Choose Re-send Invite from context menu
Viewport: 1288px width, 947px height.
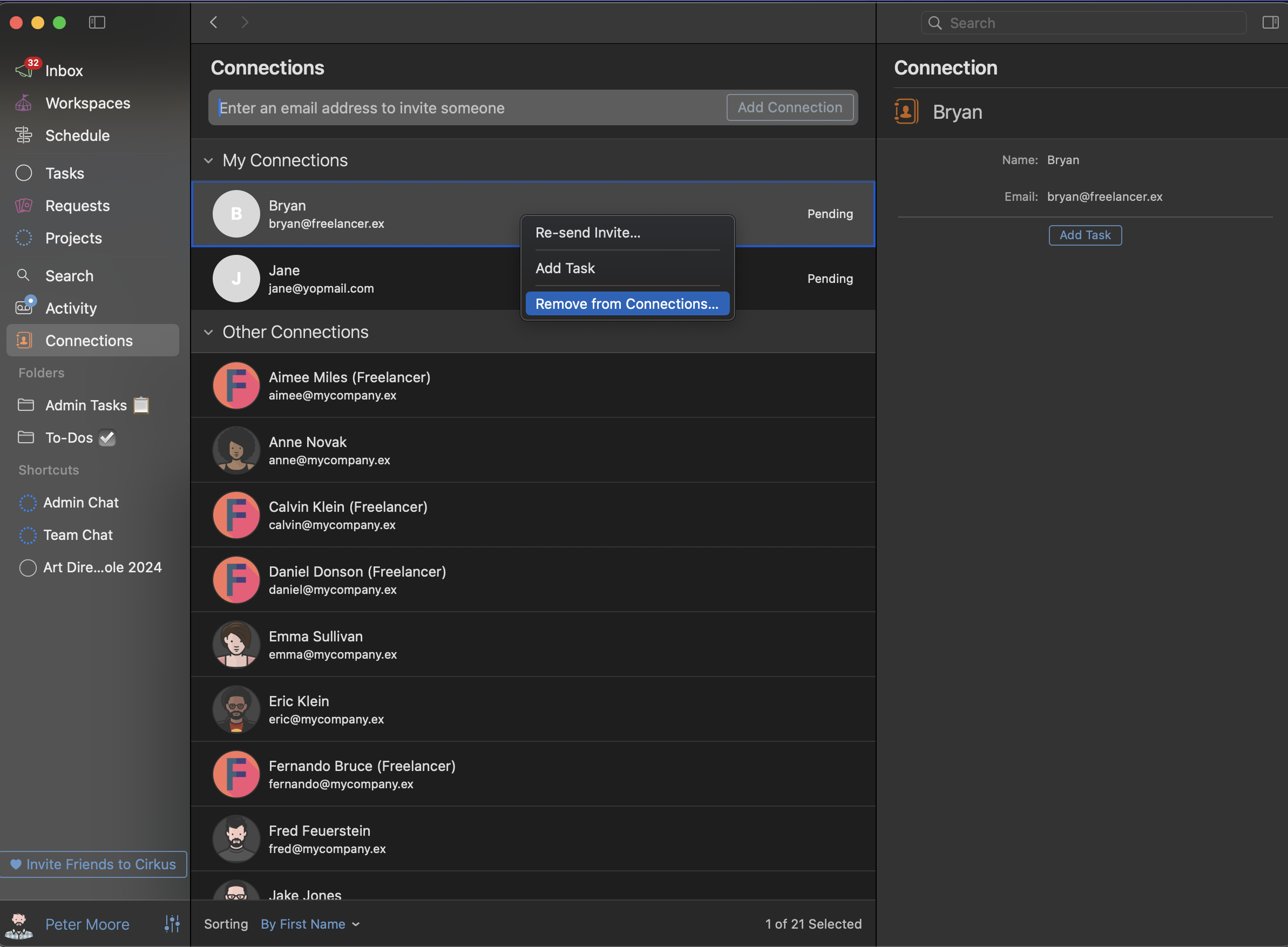pyautogui.click(x=587, y=233)
